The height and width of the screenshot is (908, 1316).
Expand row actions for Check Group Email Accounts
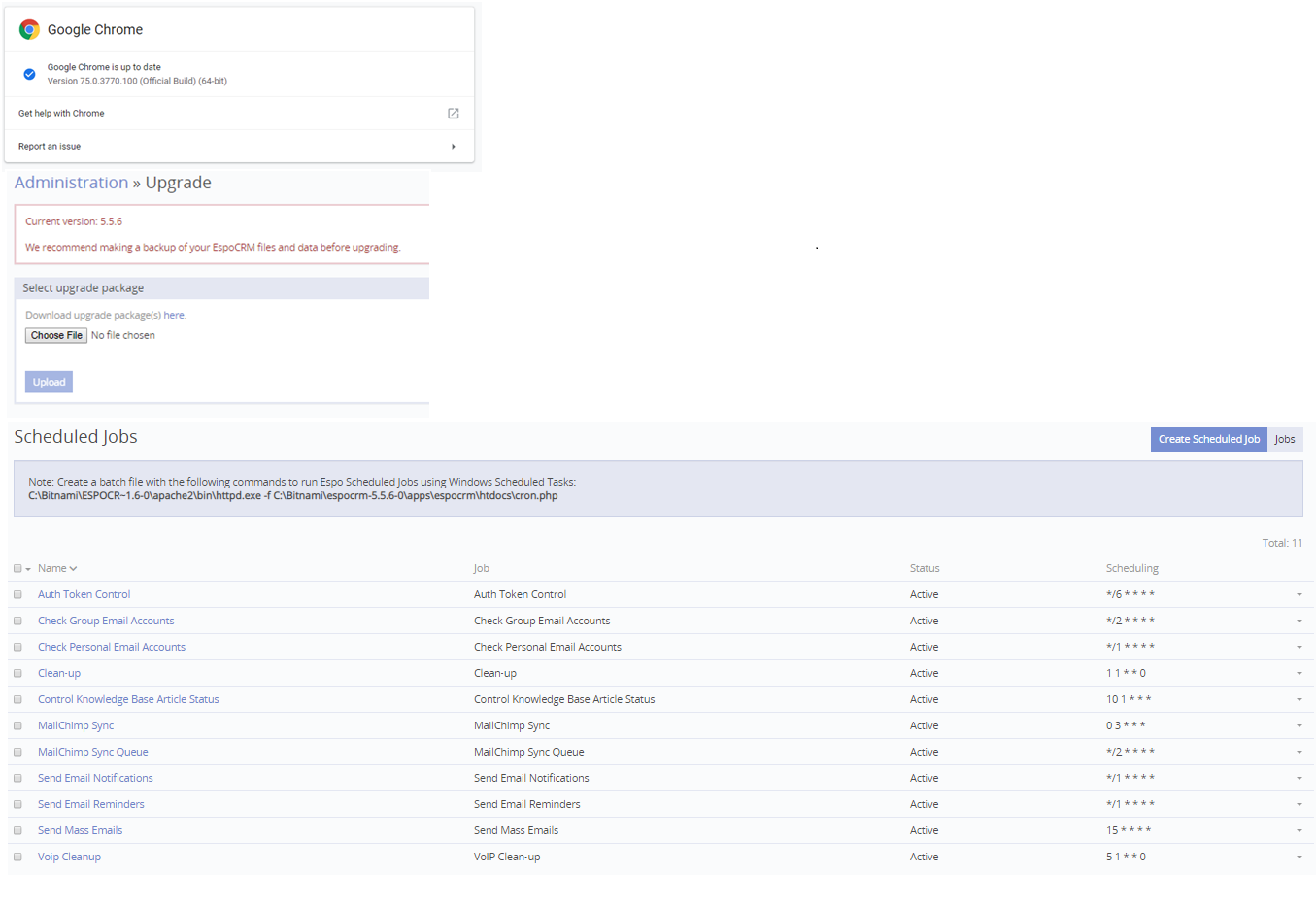pyautogui.click(x=1299, y=622)
